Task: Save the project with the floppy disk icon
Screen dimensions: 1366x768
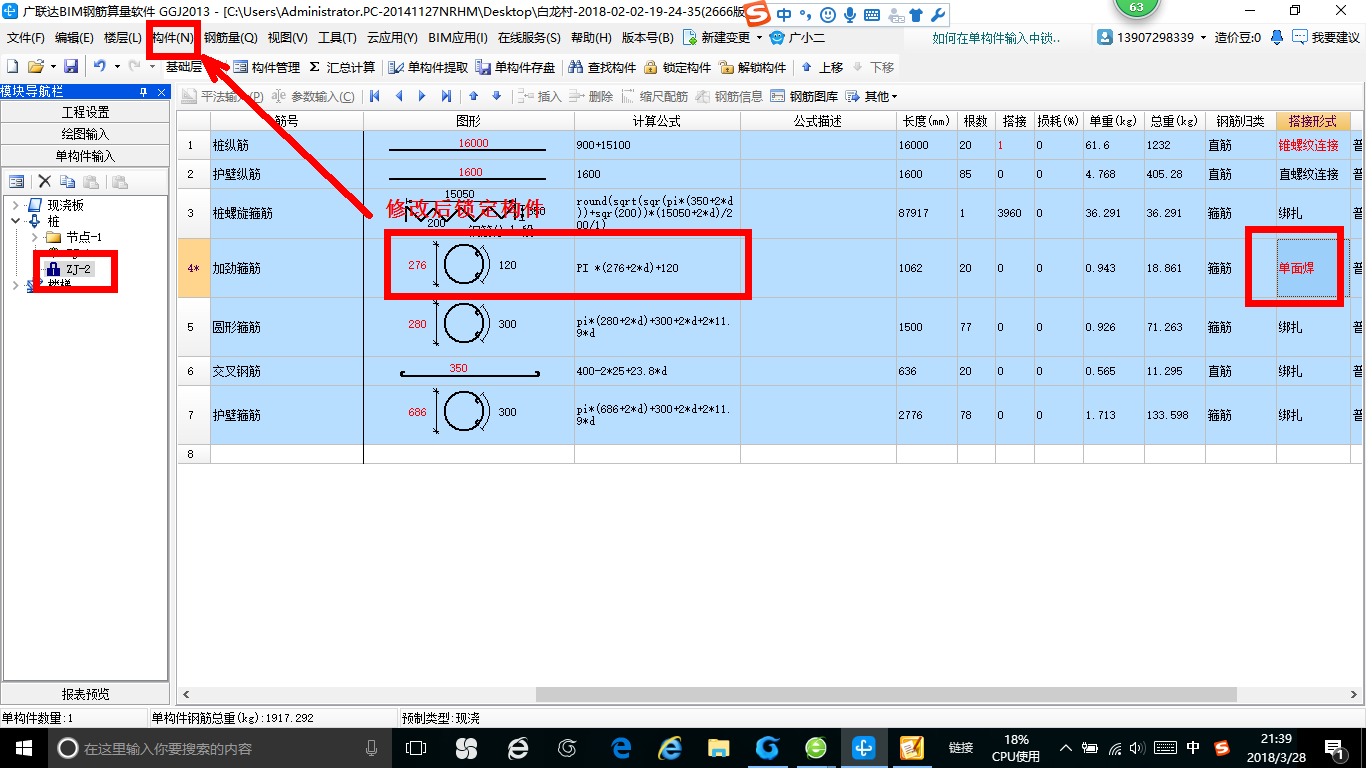Action: pos(71,67)
